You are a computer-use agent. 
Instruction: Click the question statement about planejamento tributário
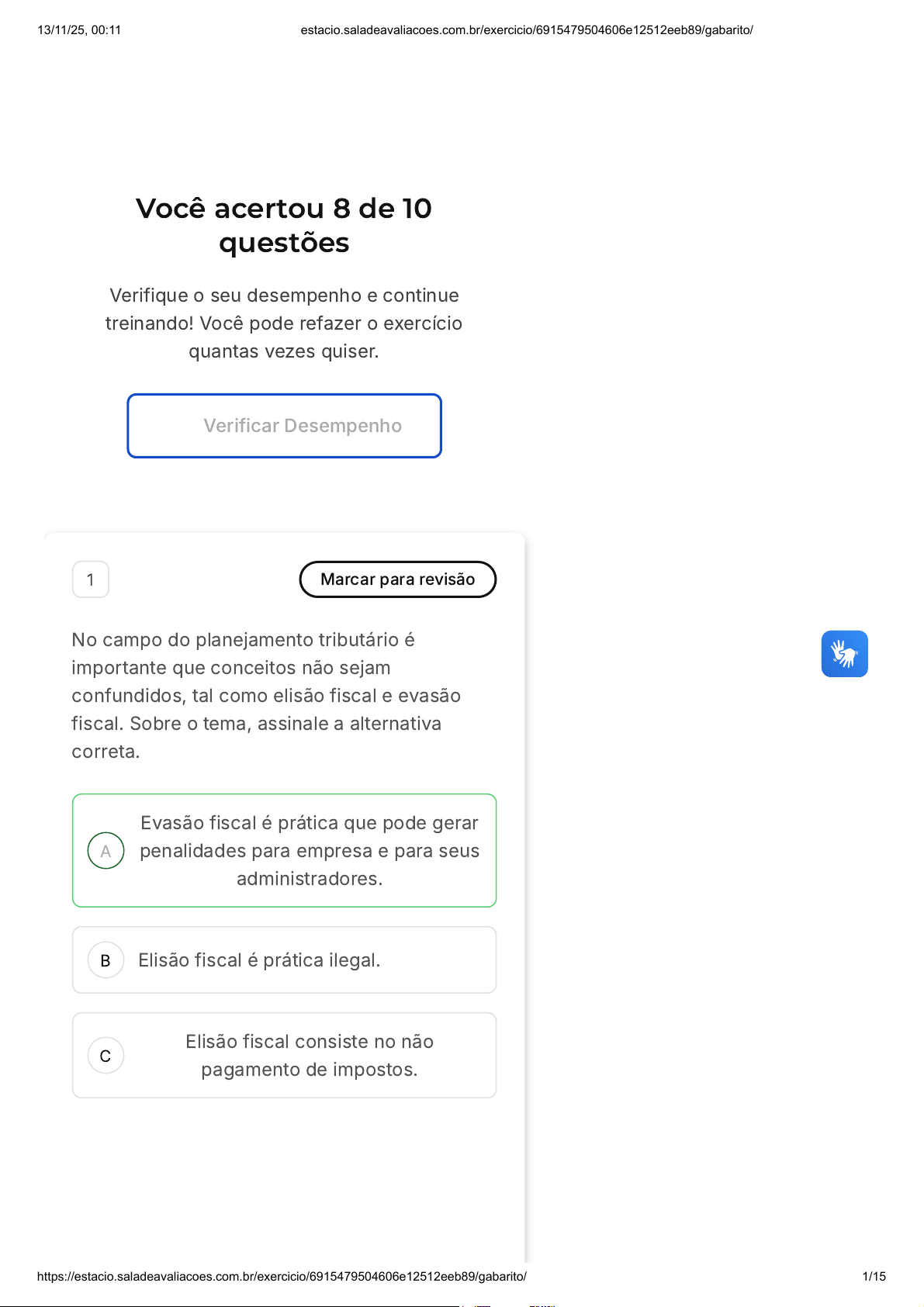pos(266,695)
